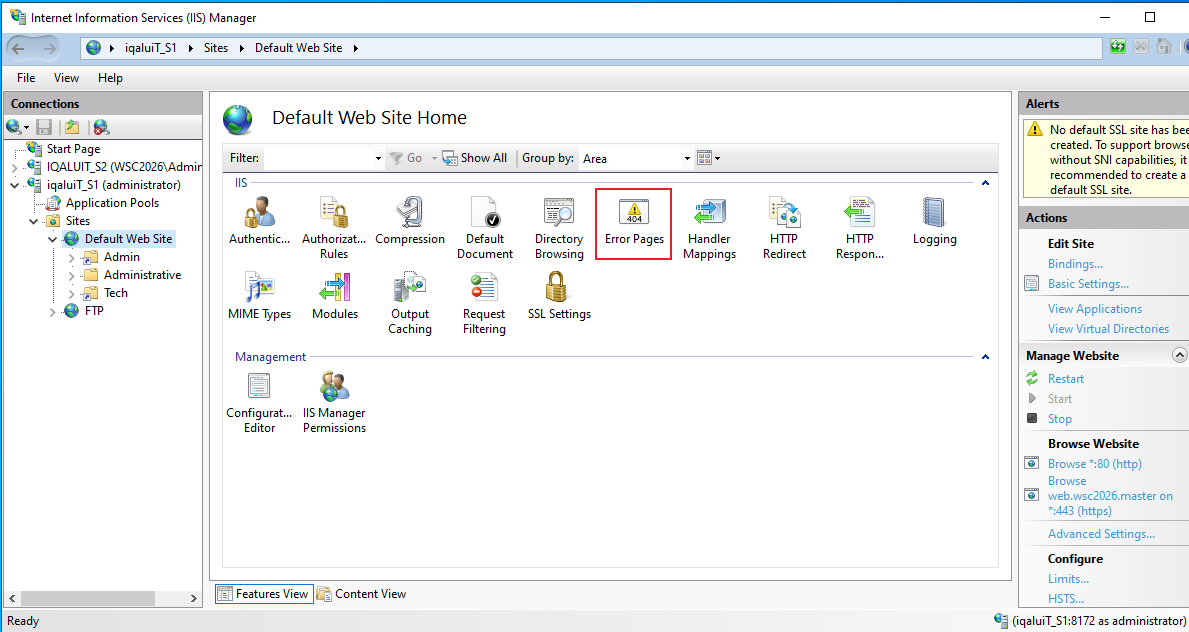Switch to the Content View tab
The width and height of the screenshot is (1189, 632).
pyautogui.click(x=362, y=594)
